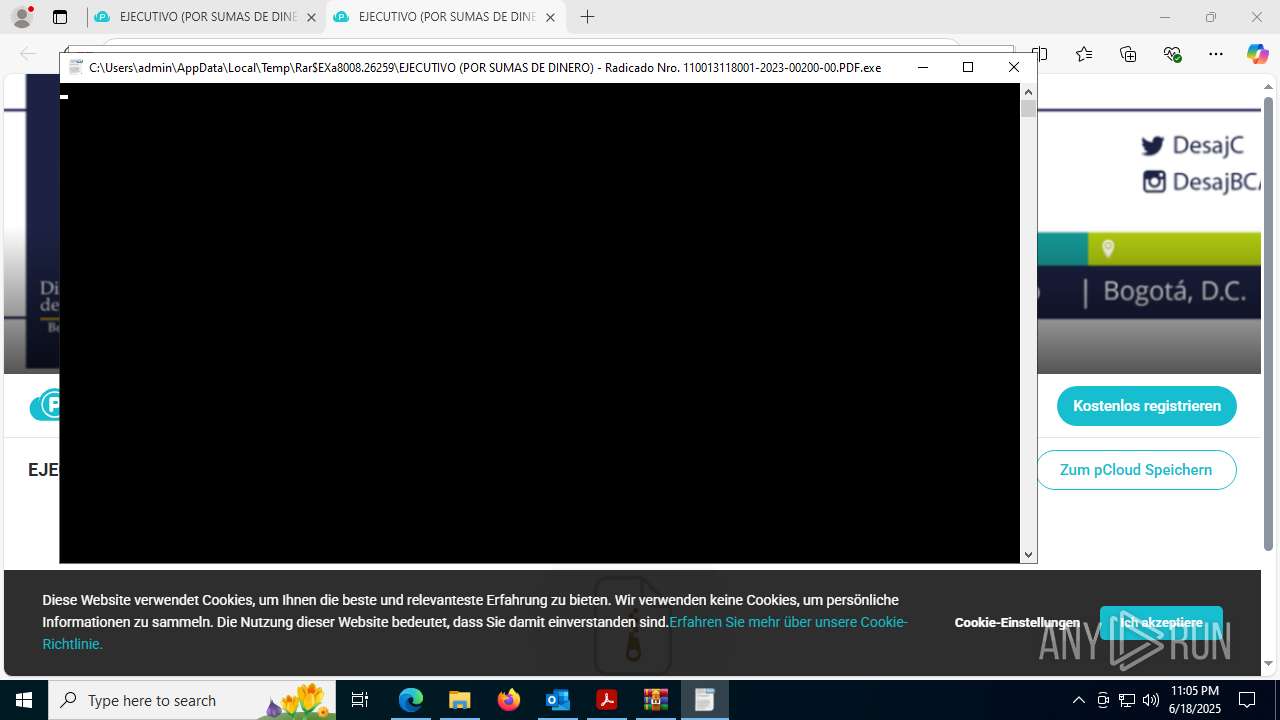Image resolution: width=1280 pixels, height=720 pixels.
Task: Click the taskbar search box
Action: tap(192, 700)
